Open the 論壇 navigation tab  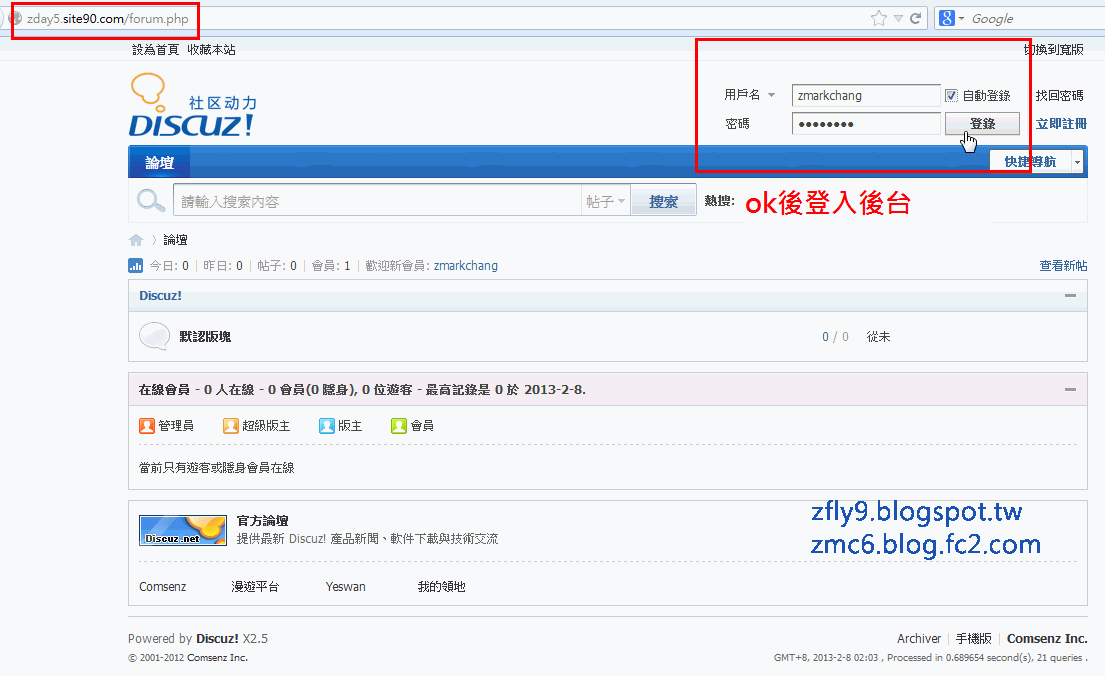[159, 163]
